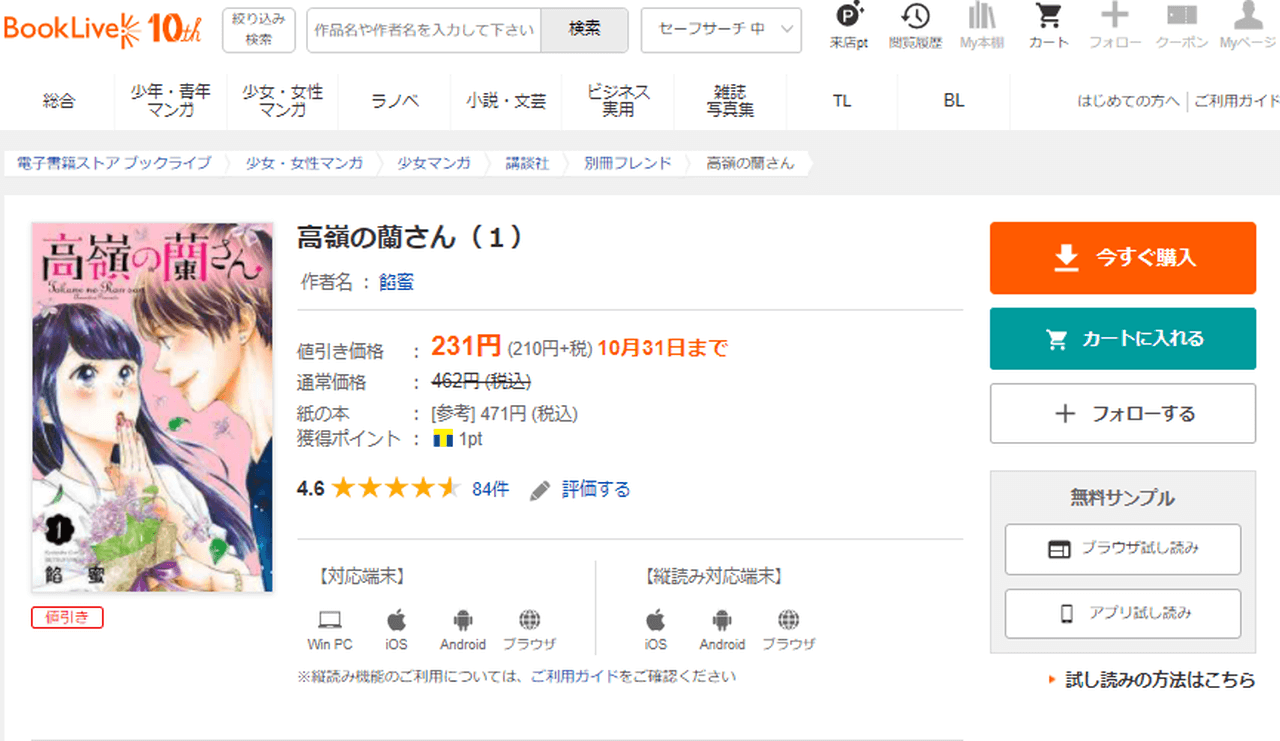
Task: Open My本棚 bookshelf icon
Action: click(x=981, y=25)
